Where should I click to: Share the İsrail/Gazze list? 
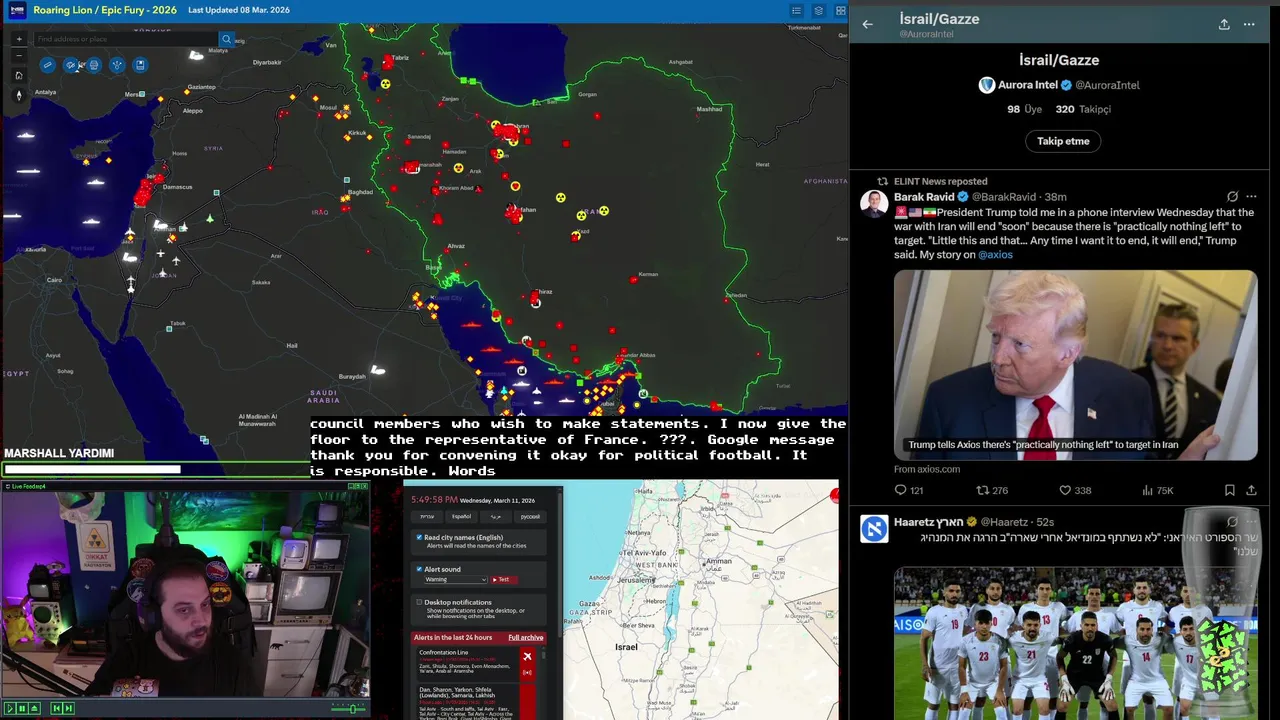pyautogui.click(x=1224, y=24)
